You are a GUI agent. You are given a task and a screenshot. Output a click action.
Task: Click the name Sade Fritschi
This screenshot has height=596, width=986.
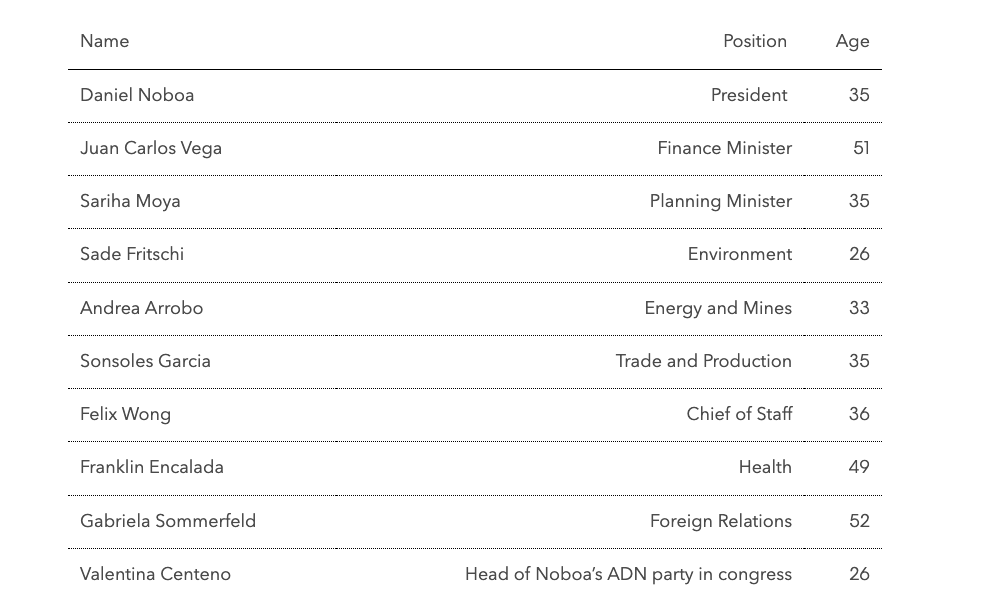[132, 254]
